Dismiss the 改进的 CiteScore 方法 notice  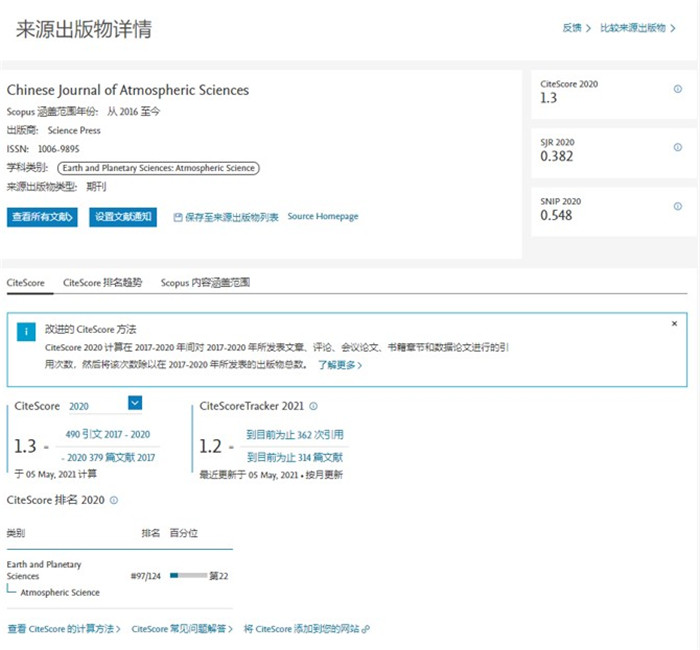[x=674, y=324]
